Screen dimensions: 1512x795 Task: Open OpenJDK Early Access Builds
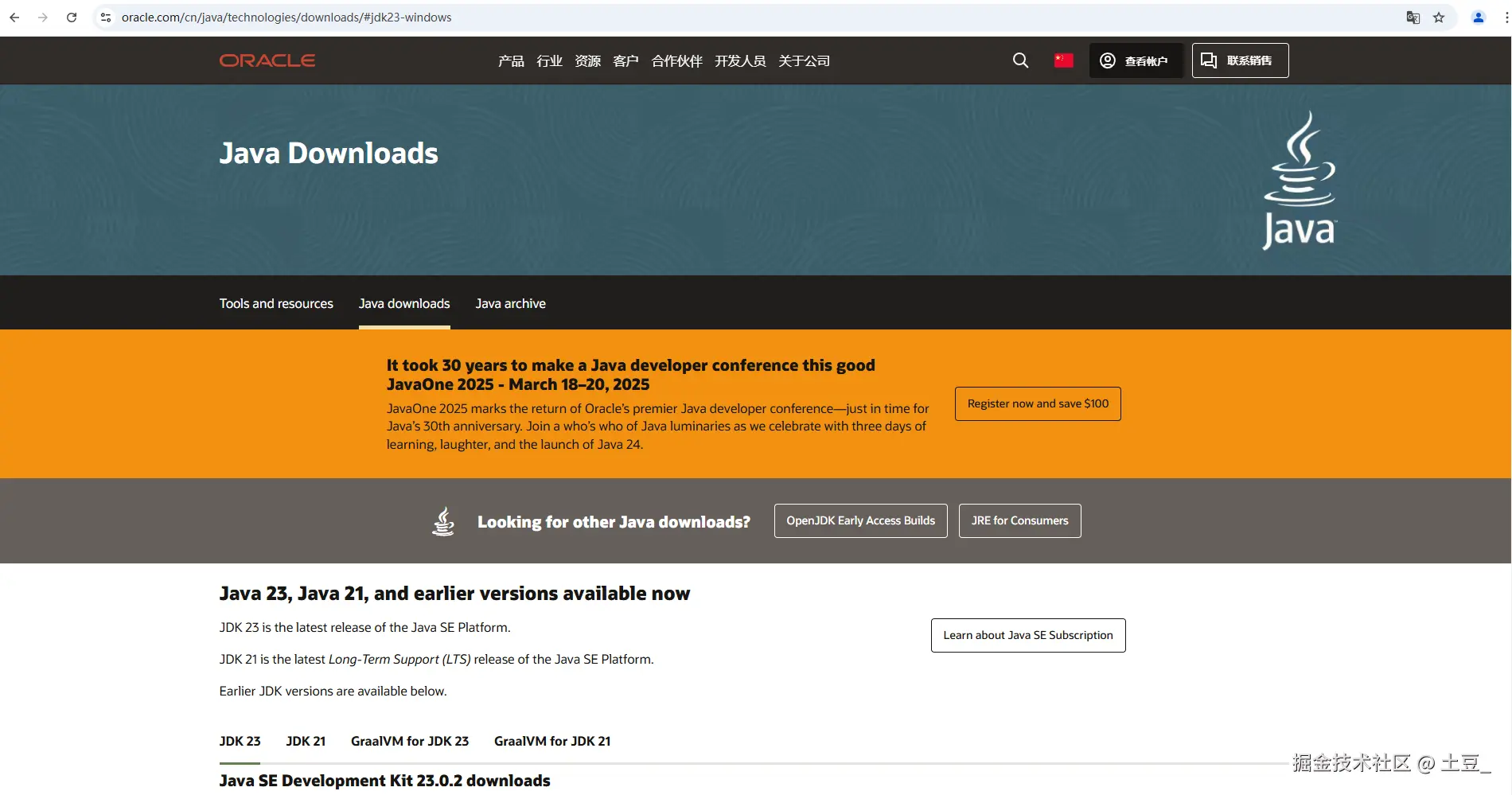(861, 520)
